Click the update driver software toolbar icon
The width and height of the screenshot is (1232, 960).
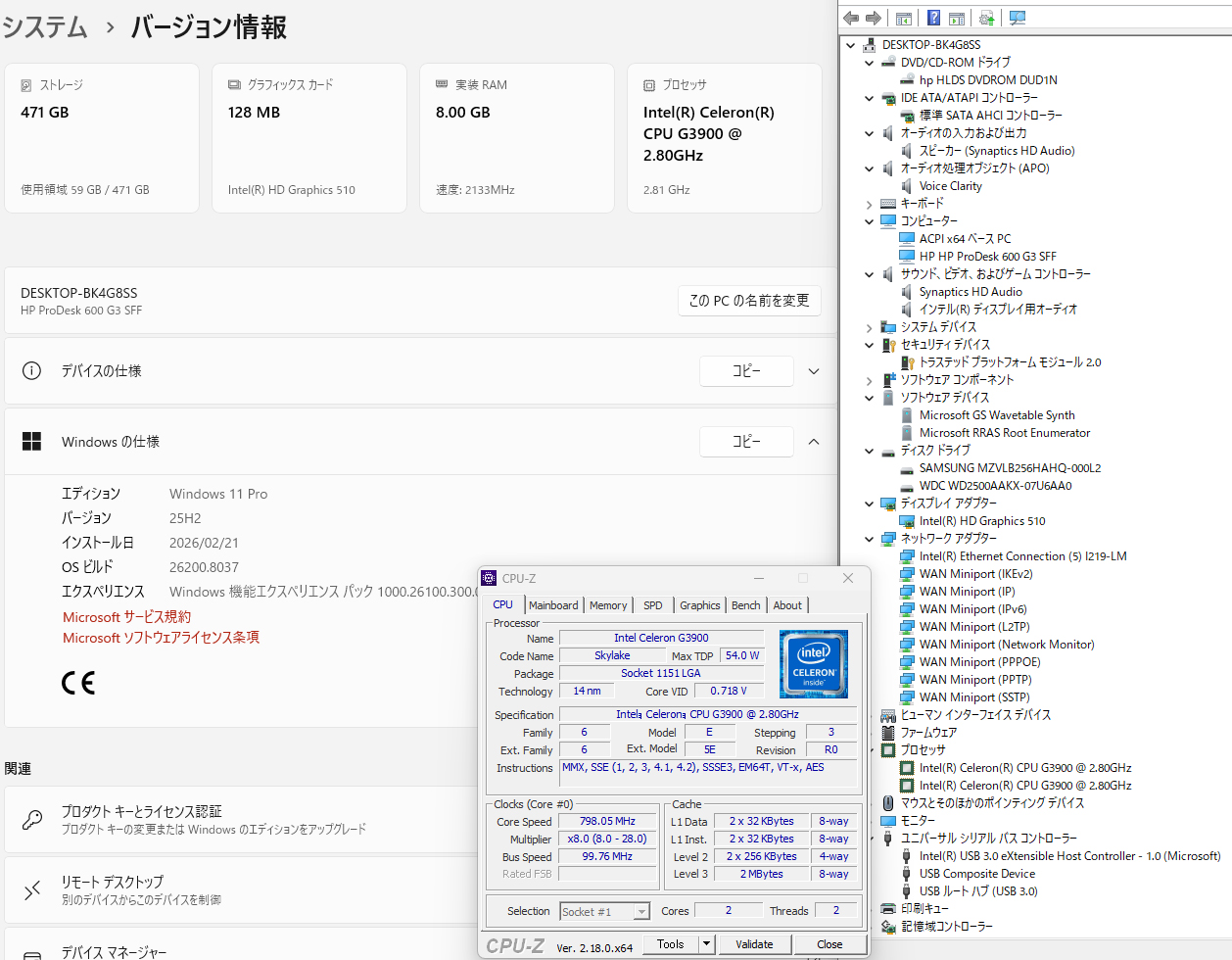pos(986,18)
